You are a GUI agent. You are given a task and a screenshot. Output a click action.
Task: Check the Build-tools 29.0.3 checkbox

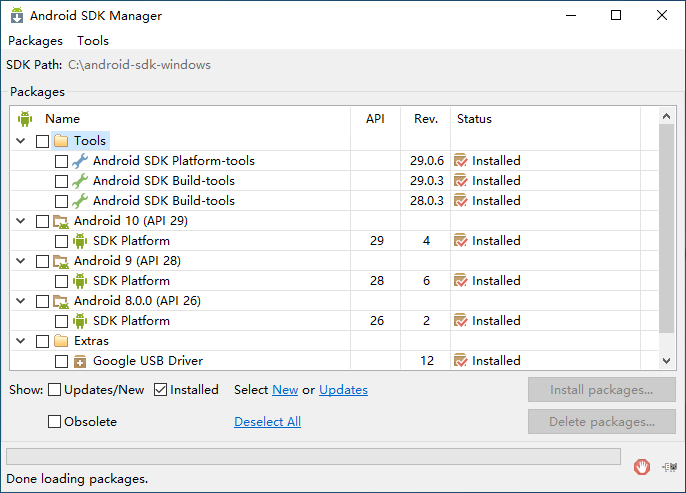click(x=61, y=182)
